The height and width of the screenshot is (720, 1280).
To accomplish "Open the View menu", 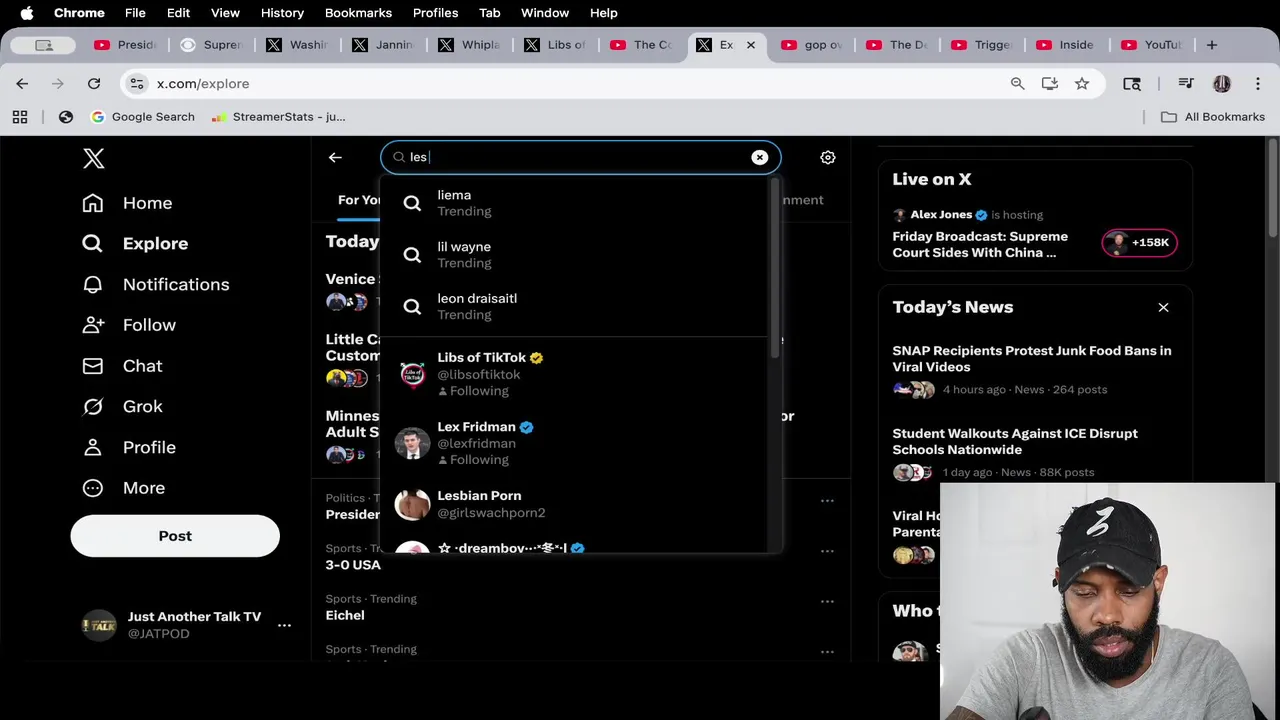I will (x=225, y=13).
